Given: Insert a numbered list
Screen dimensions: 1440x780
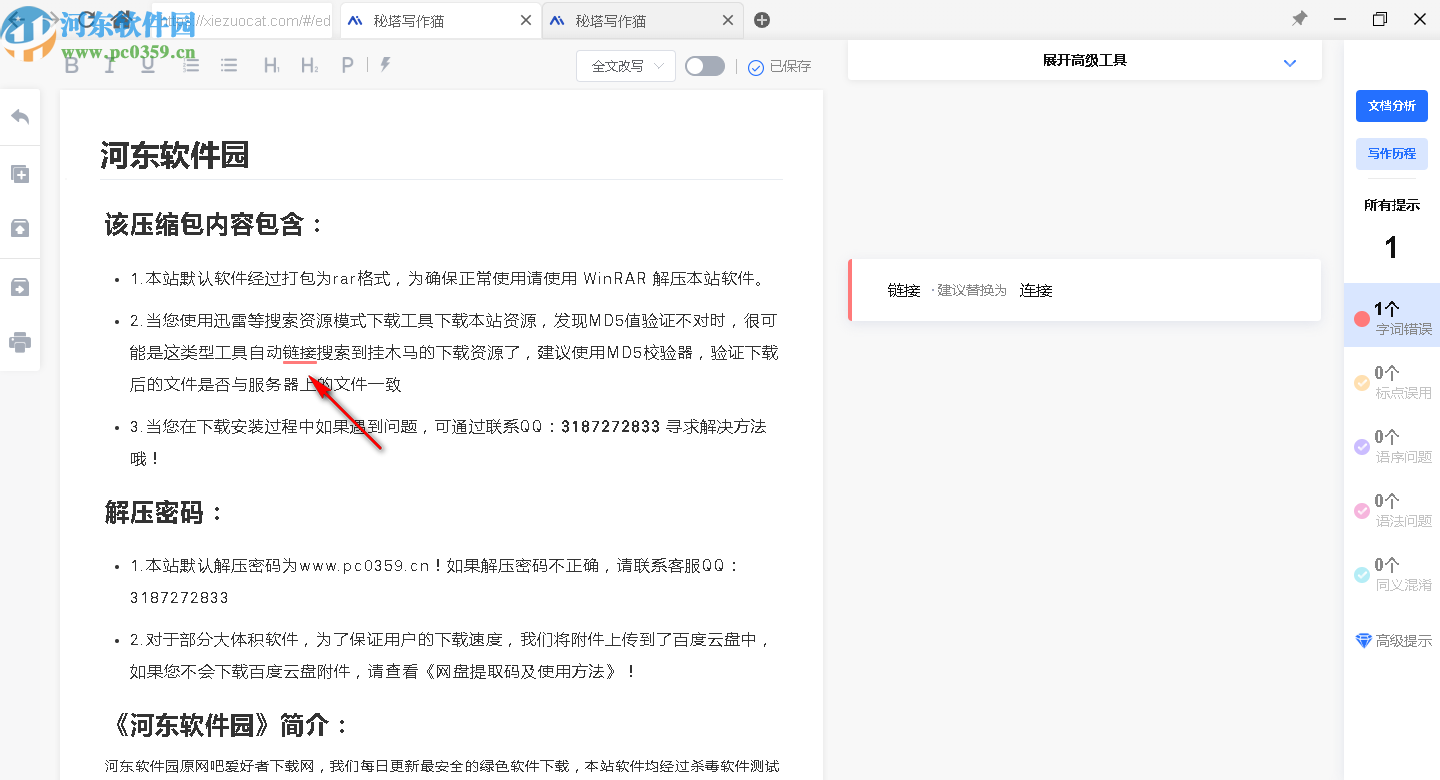Looking at the screenshot, I should [x=191, y=65].
